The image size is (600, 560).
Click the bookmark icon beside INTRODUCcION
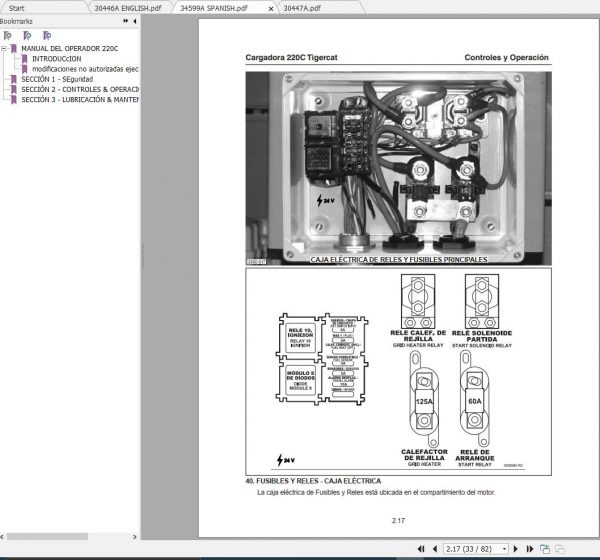tap(24, 59)
